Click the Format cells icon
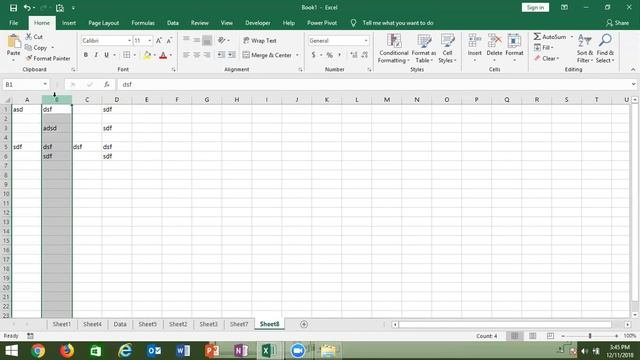 pos(514,41)
